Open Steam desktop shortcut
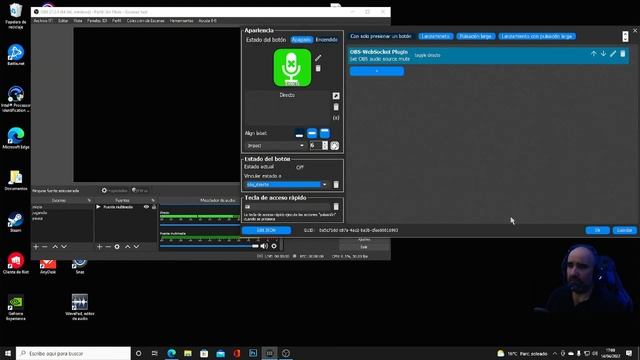Viewport: 640px width, 360px height. 16,222
